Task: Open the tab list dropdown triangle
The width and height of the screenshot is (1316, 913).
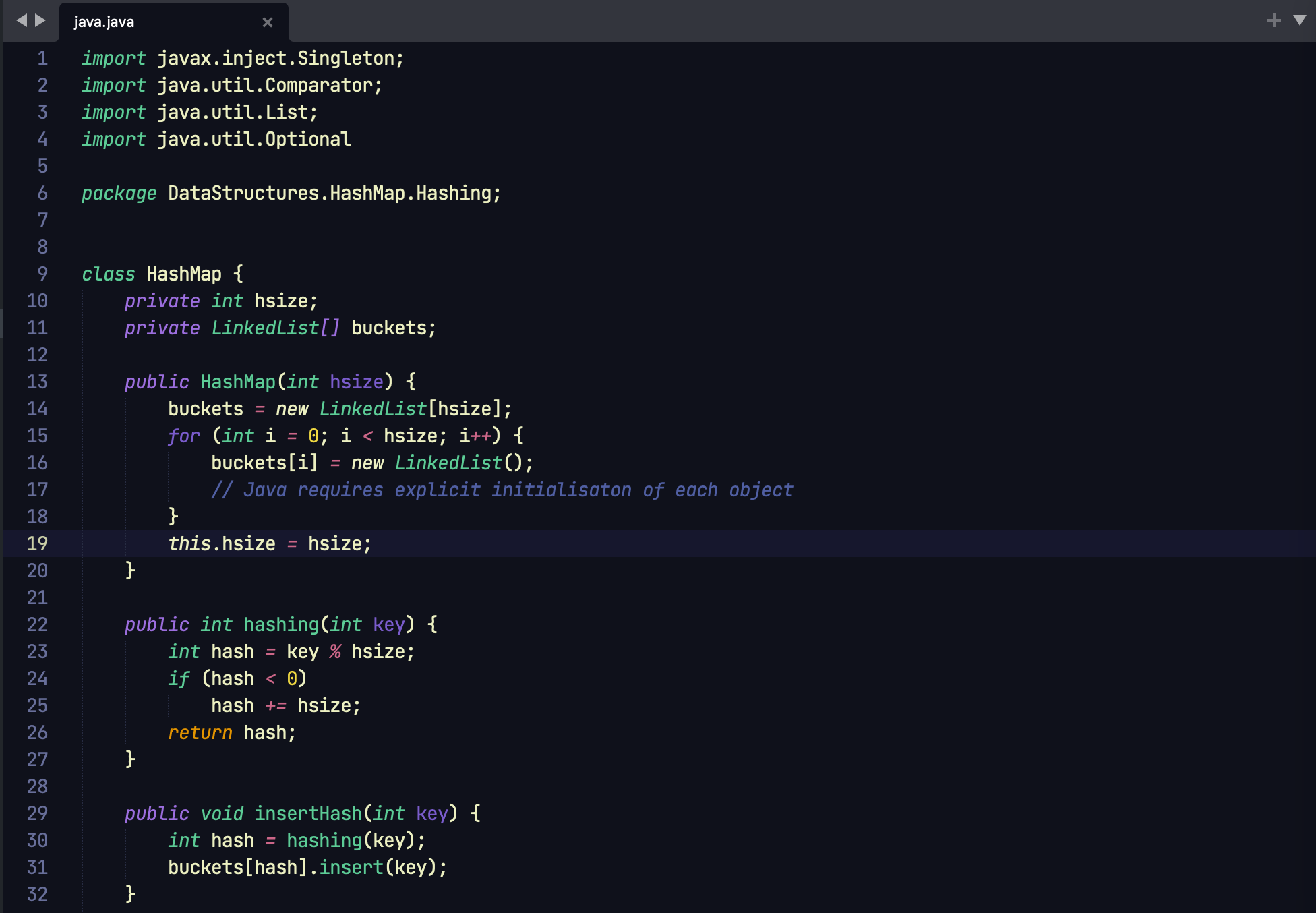Action: tap(1300, 20)
